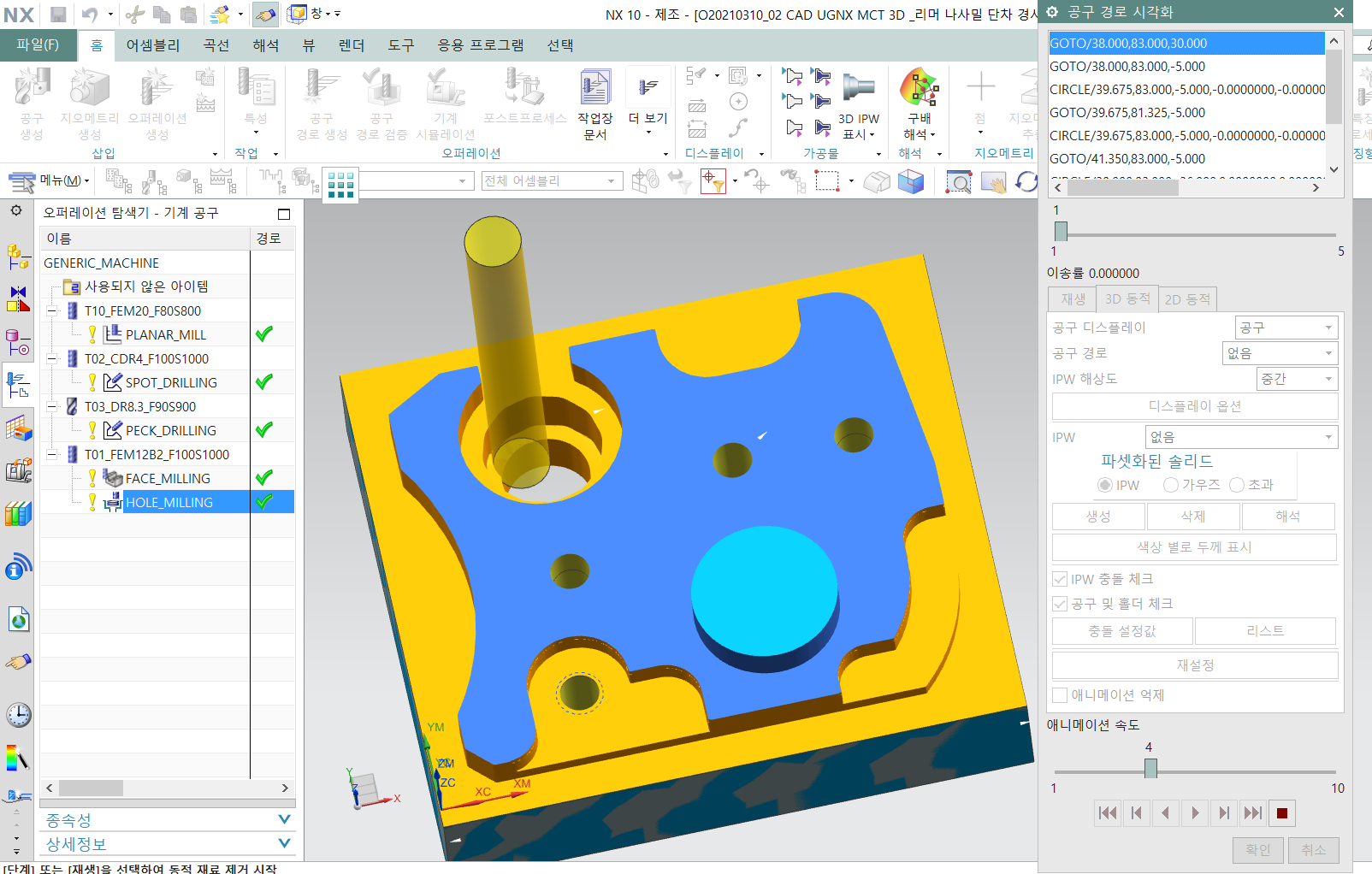Image resolution: width=1372 pixels, height=874 pixels.
Task: Step one move backward
Action: (1136, 813)
